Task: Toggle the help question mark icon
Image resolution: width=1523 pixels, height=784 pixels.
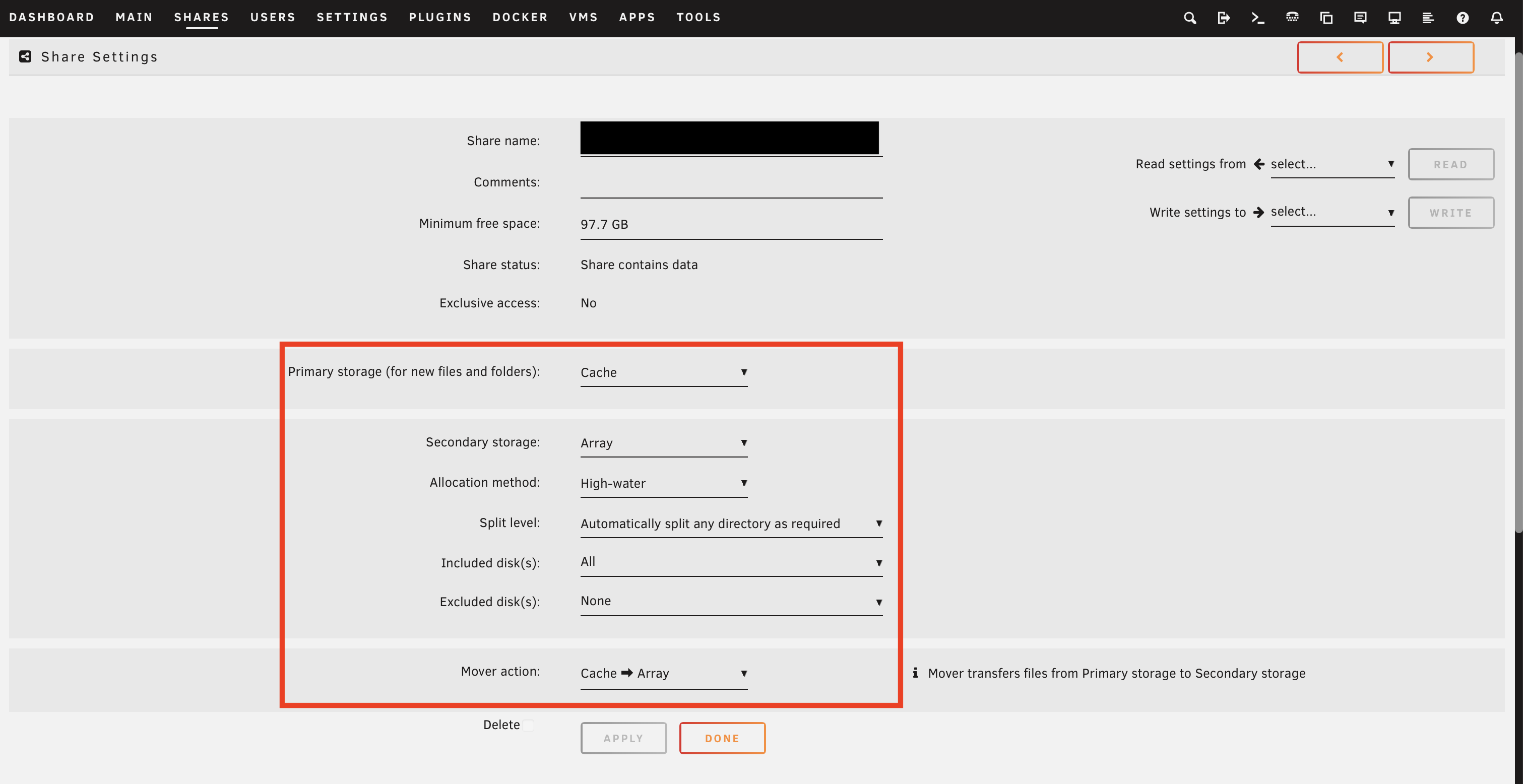Action: [x=1462, y=18]
